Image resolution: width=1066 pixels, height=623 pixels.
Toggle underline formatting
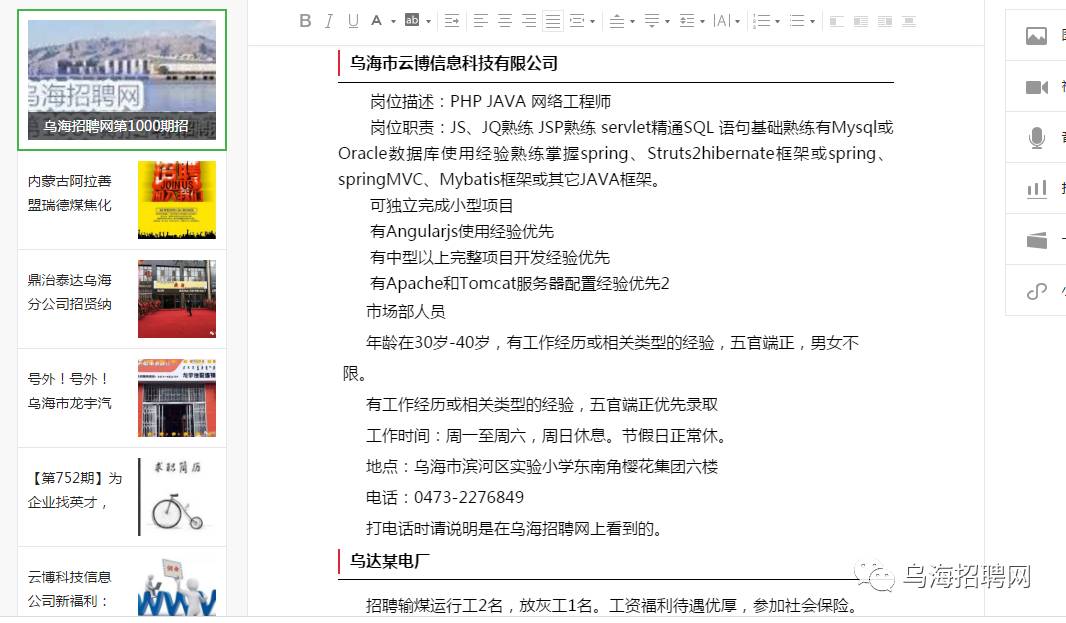click(353, 21)
